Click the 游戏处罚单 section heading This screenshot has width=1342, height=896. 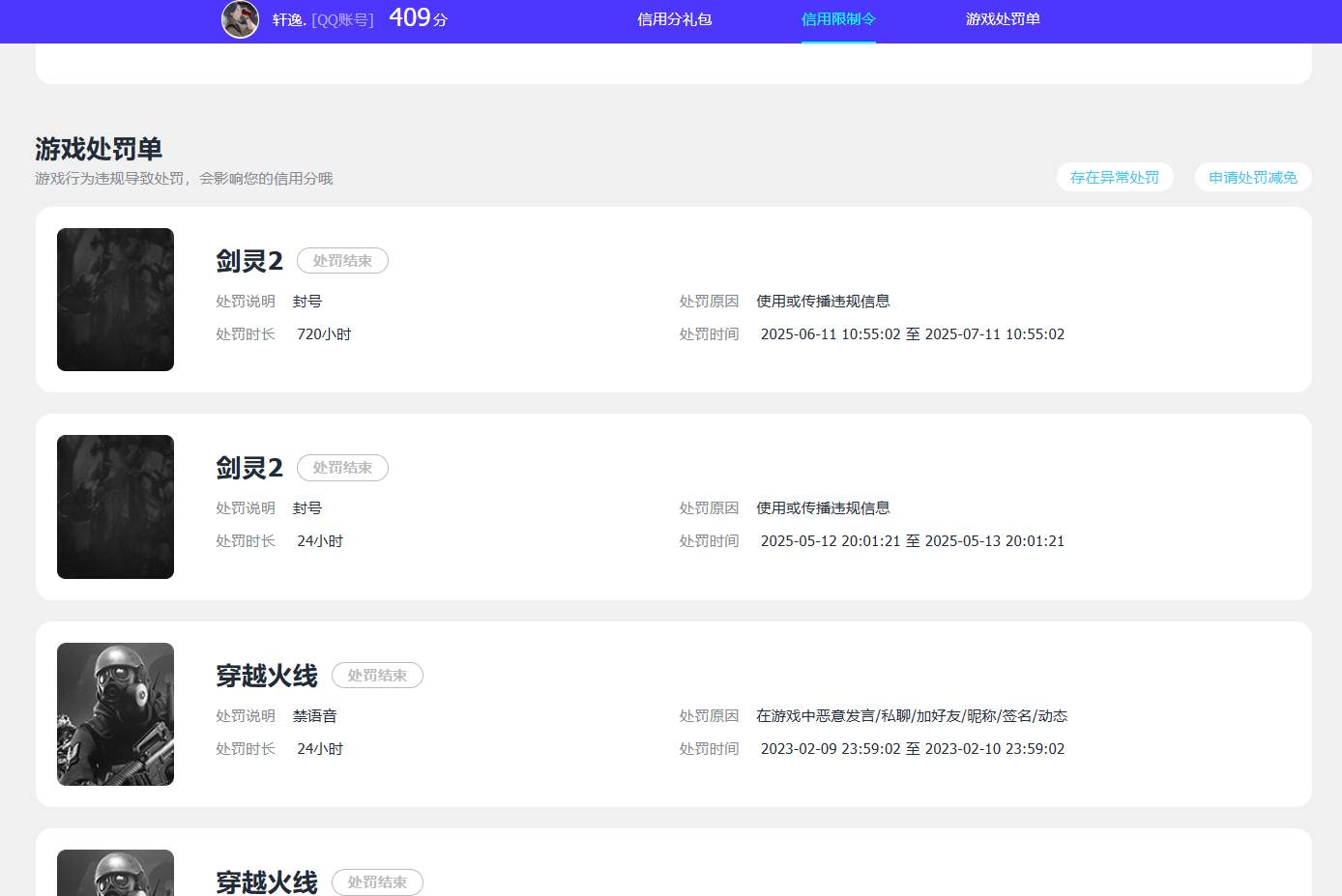click(x=99, y=149)
